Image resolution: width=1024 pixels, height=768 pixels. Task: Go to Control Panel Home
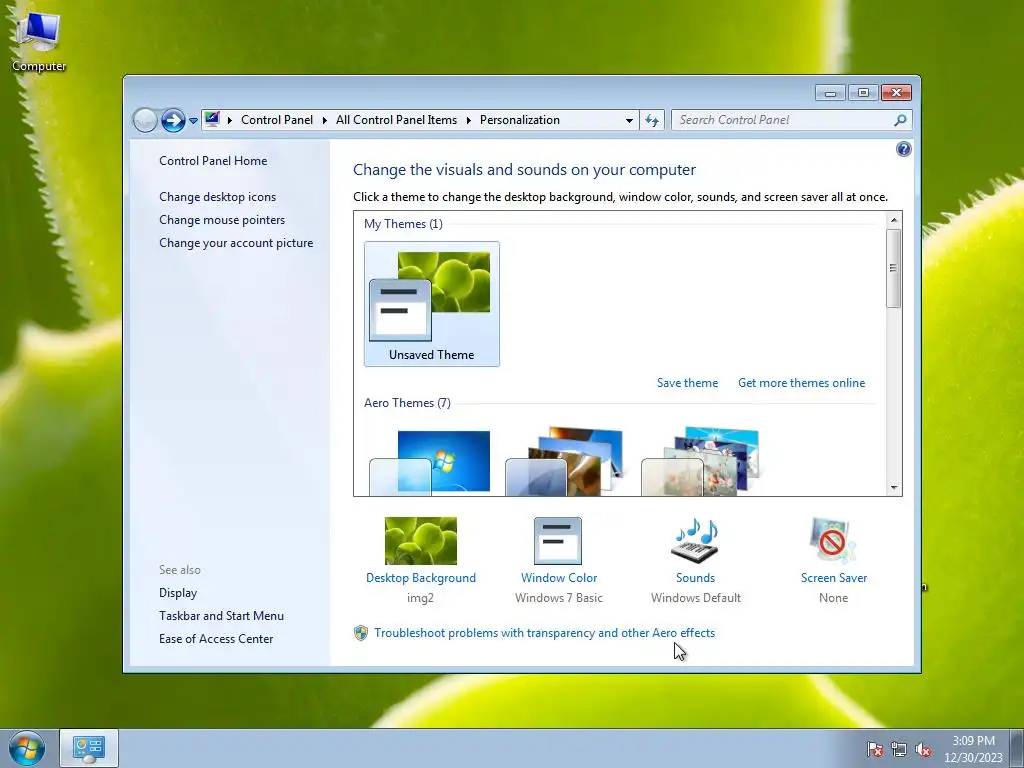[x=213, y=161]
